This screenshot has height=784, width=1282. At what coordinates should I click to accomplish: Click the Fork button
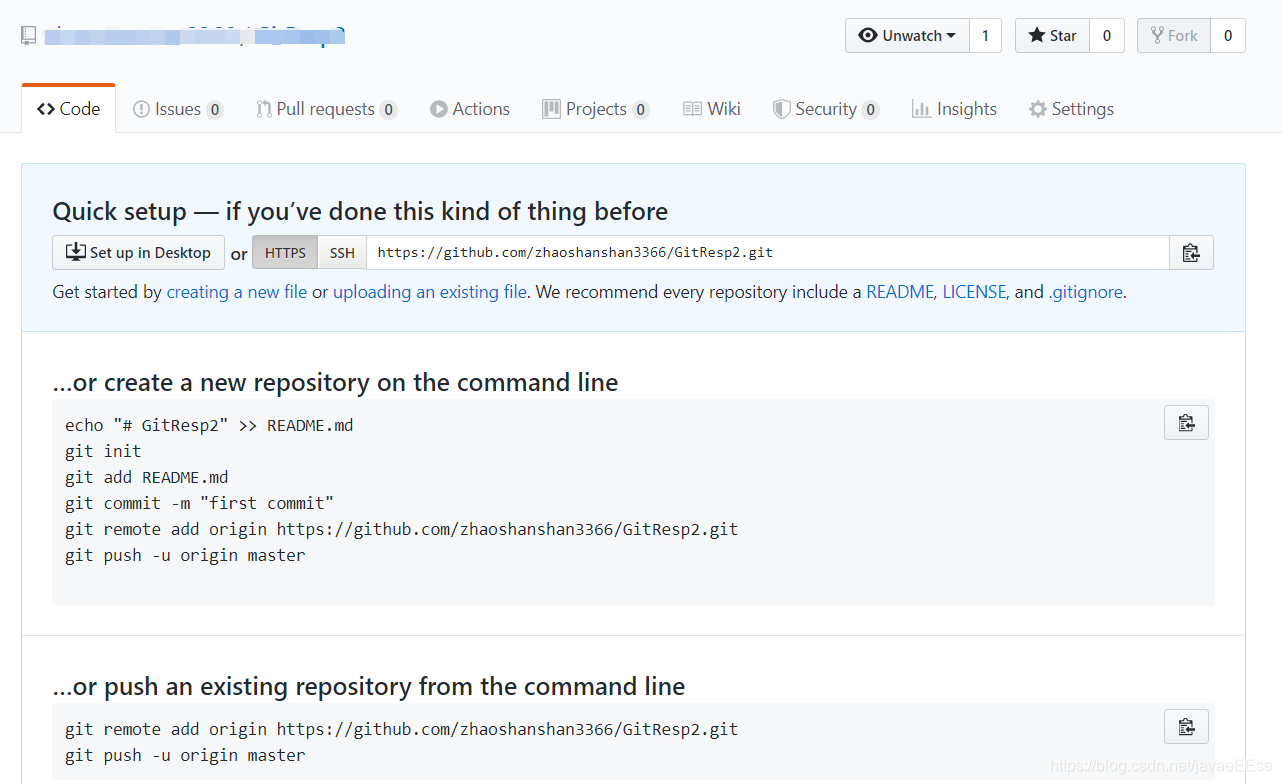pyautogui.click(x=1174, y=36)
